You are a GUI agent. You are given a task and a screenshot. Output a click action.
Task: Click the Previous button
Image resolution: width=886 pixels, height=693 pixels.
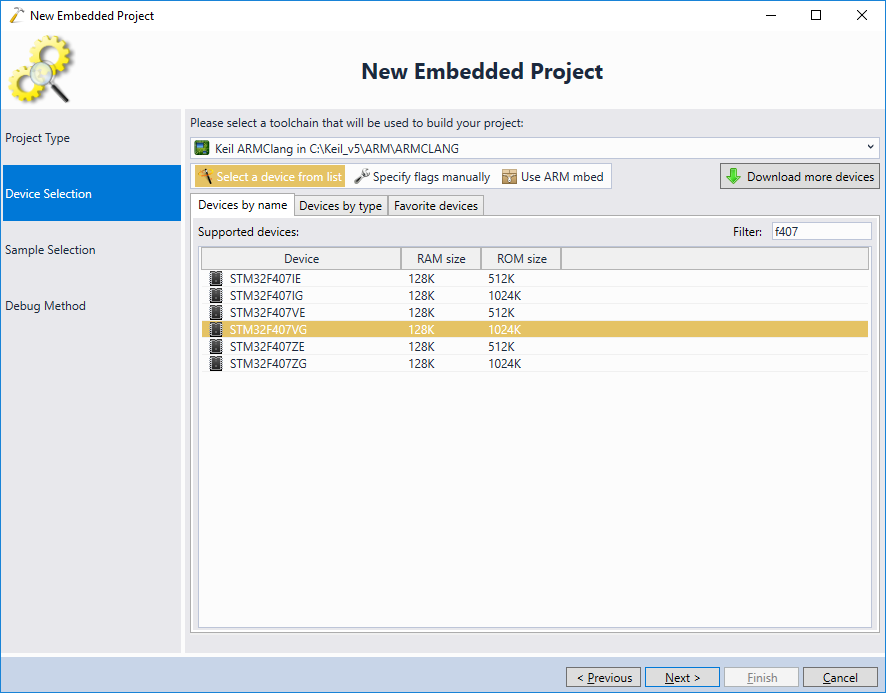(x=603, y=677)
